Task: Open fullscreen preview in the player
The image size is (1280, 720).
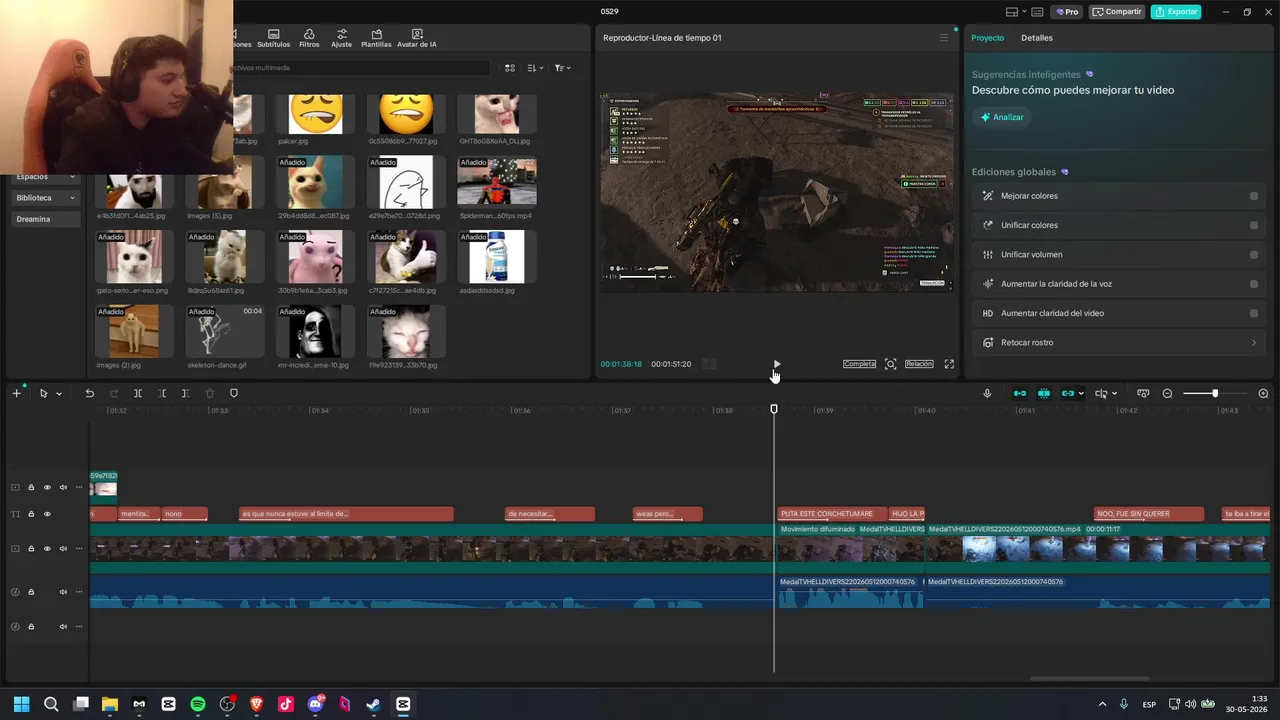Action: 949,364
